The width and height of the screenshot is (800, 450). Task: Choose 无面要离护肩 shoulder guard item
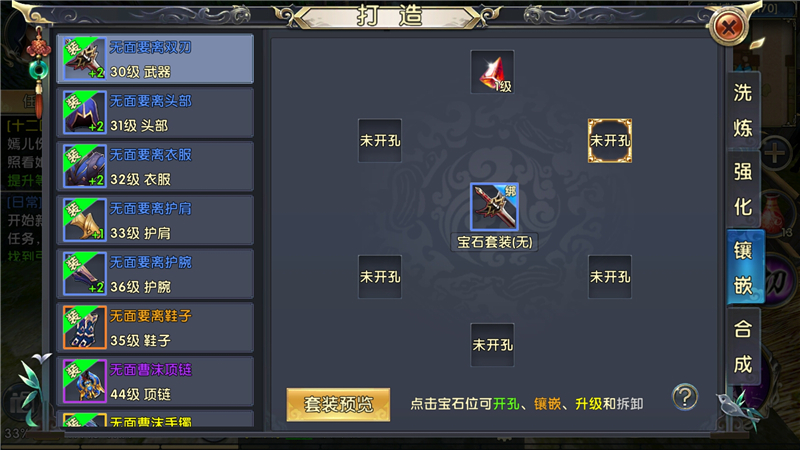(155, 220)
